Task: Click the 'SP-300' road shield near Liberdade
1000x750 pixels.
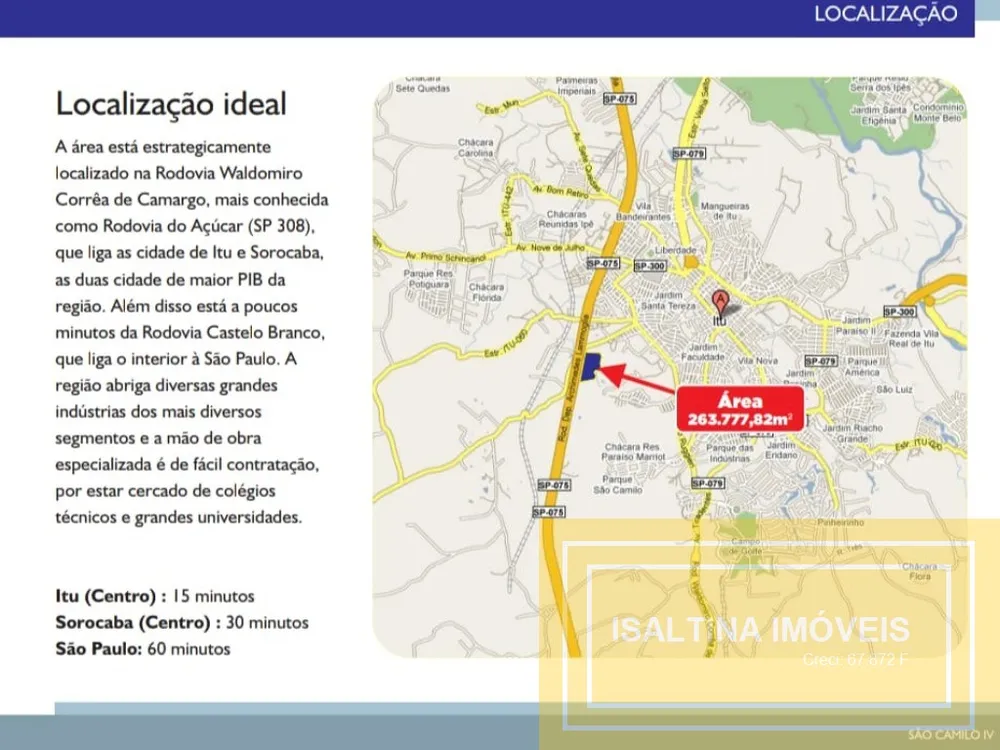Action: pyautogui.click(x=649, y=266)
